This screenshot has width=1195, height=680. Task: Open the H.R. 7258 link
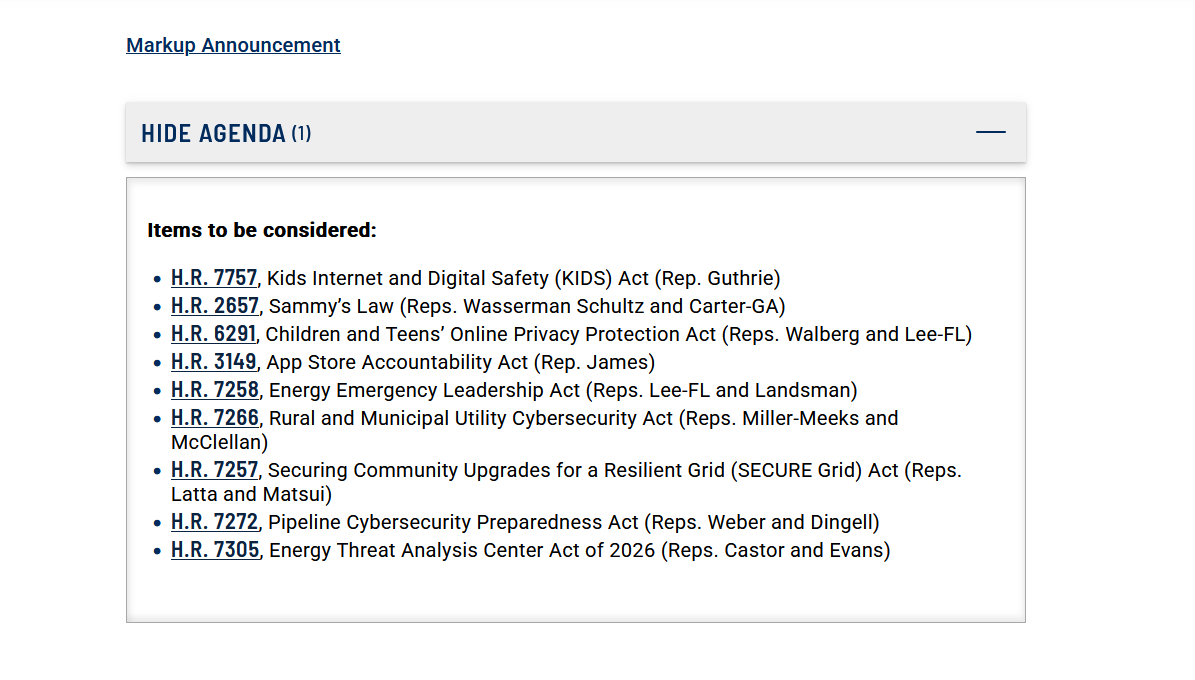215,390
